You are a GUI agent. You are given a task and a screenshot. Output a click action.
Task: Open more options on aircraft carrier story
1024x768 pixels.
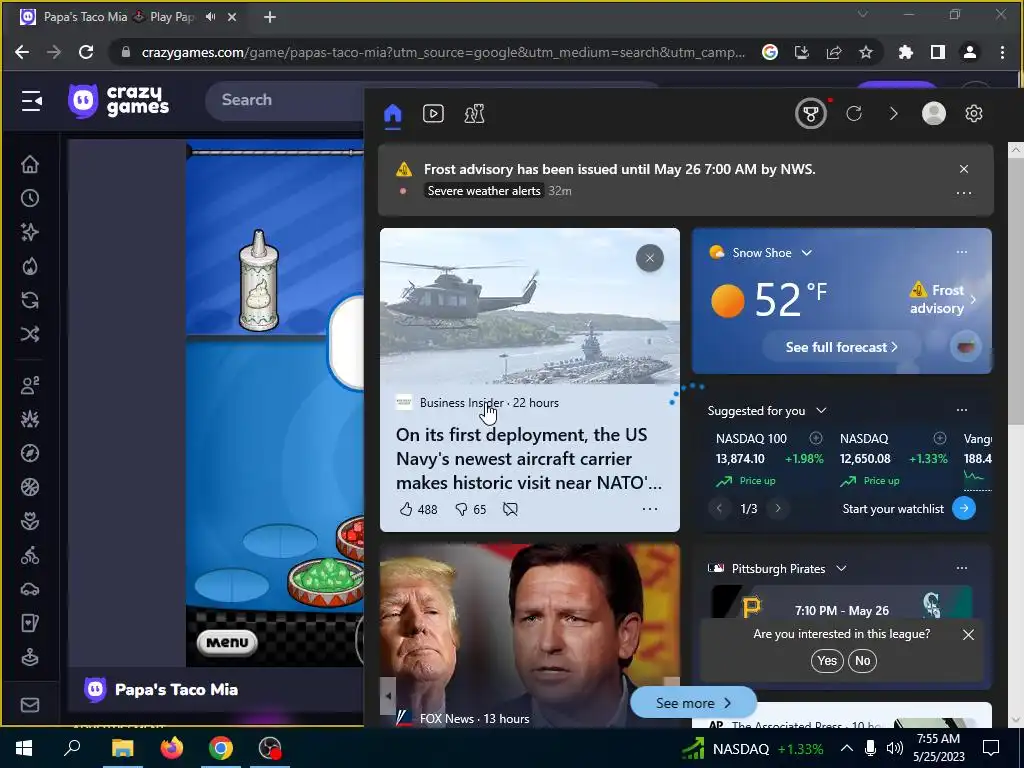point(650,509)
